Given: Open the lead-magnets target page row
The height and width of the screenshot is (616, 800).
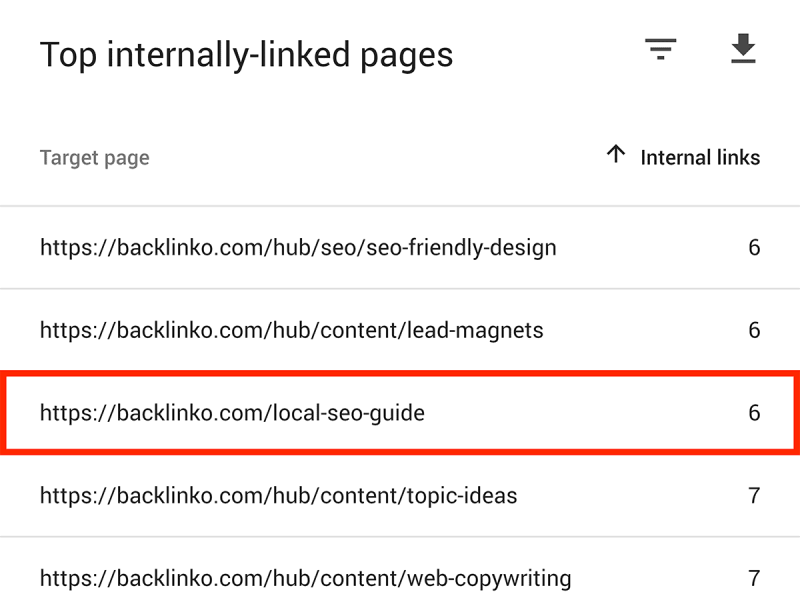Looking at the screenshot, I should (x=400, y=330).
